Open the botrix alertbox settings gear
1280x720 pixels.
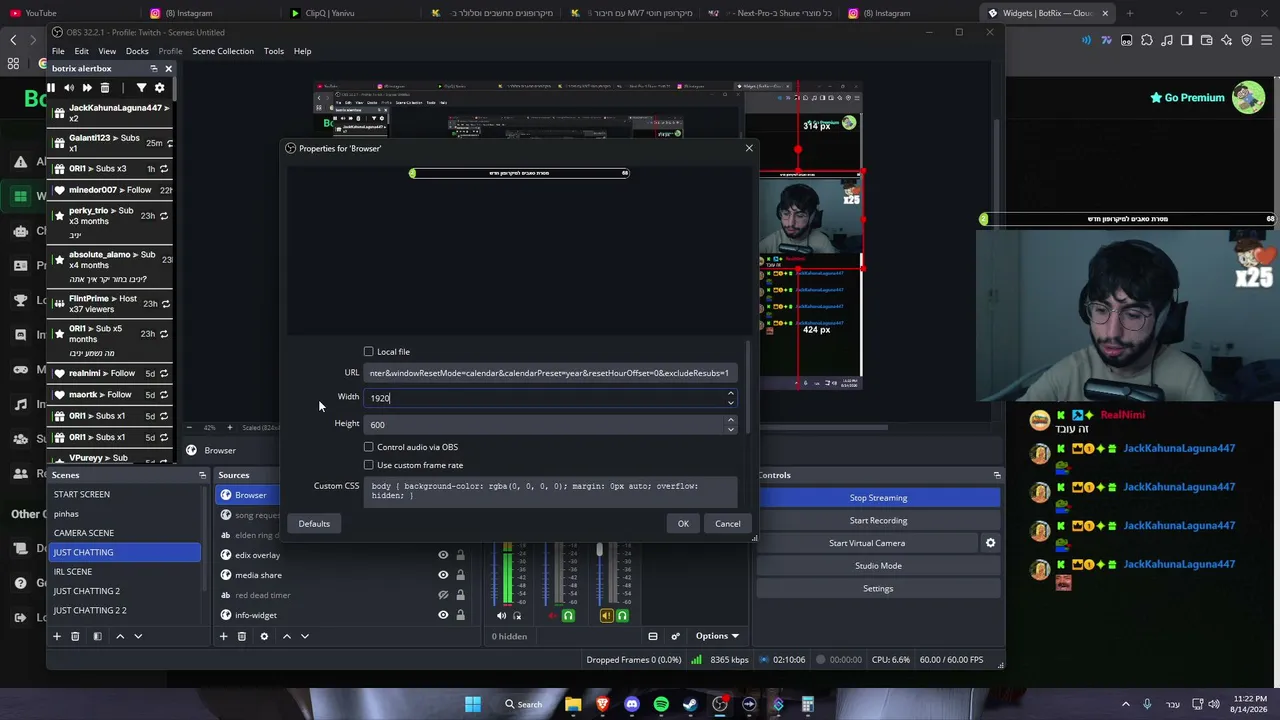click(159, 88)
